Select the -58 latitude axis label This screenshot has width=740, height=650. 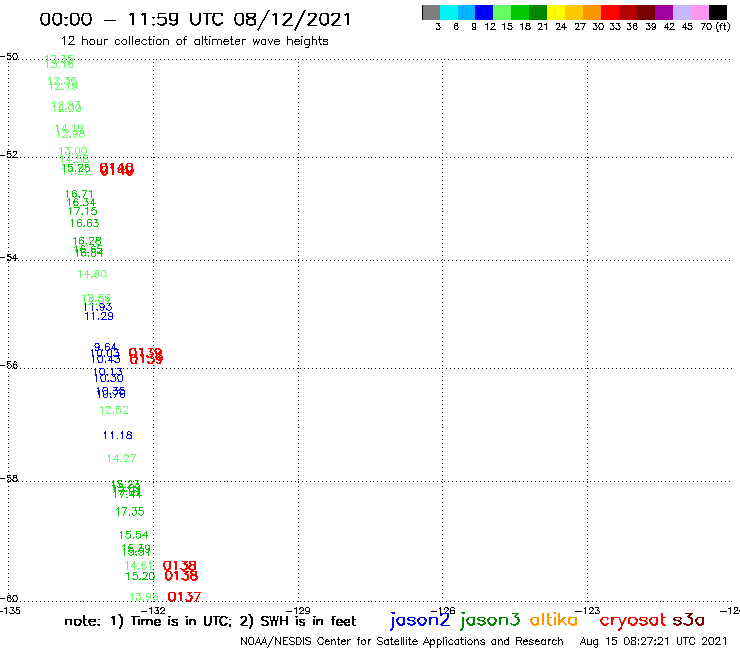9,479
